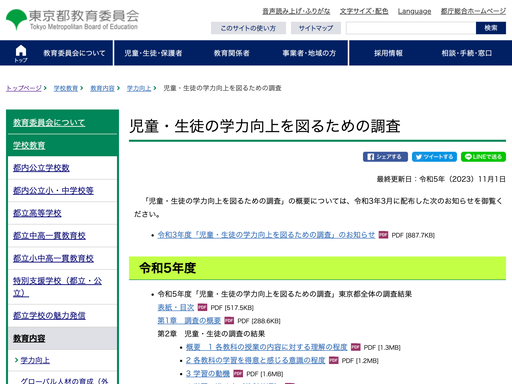Image resolution: width=512 pixels, height=384 pixels.
Task: Share the page via Facebook シェアする
Action: pyautogui.click(x=385, y=157)
